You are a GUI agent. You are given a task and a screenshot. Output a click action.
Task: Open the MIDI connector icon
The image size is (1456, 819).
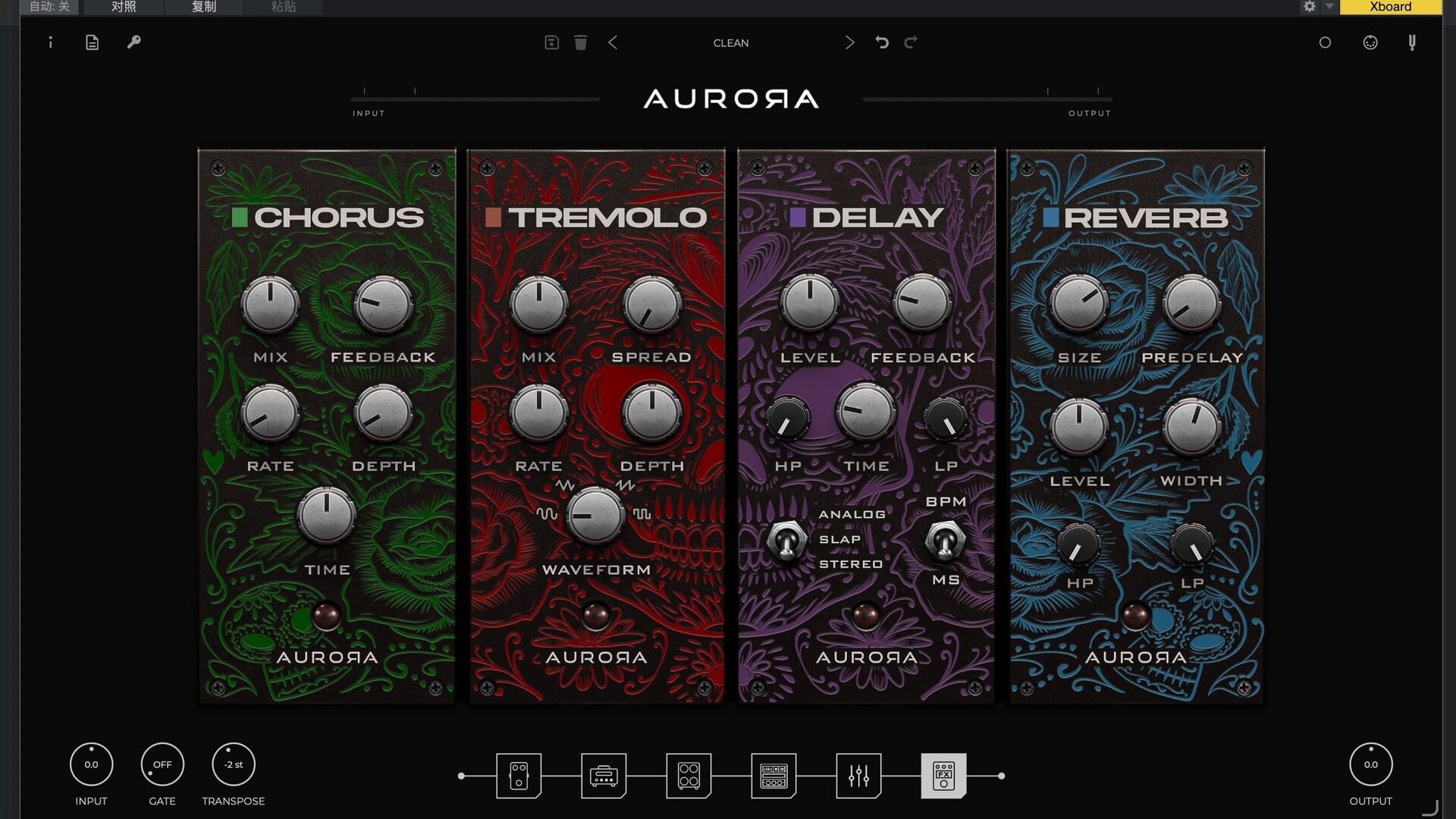(1370, 42)
